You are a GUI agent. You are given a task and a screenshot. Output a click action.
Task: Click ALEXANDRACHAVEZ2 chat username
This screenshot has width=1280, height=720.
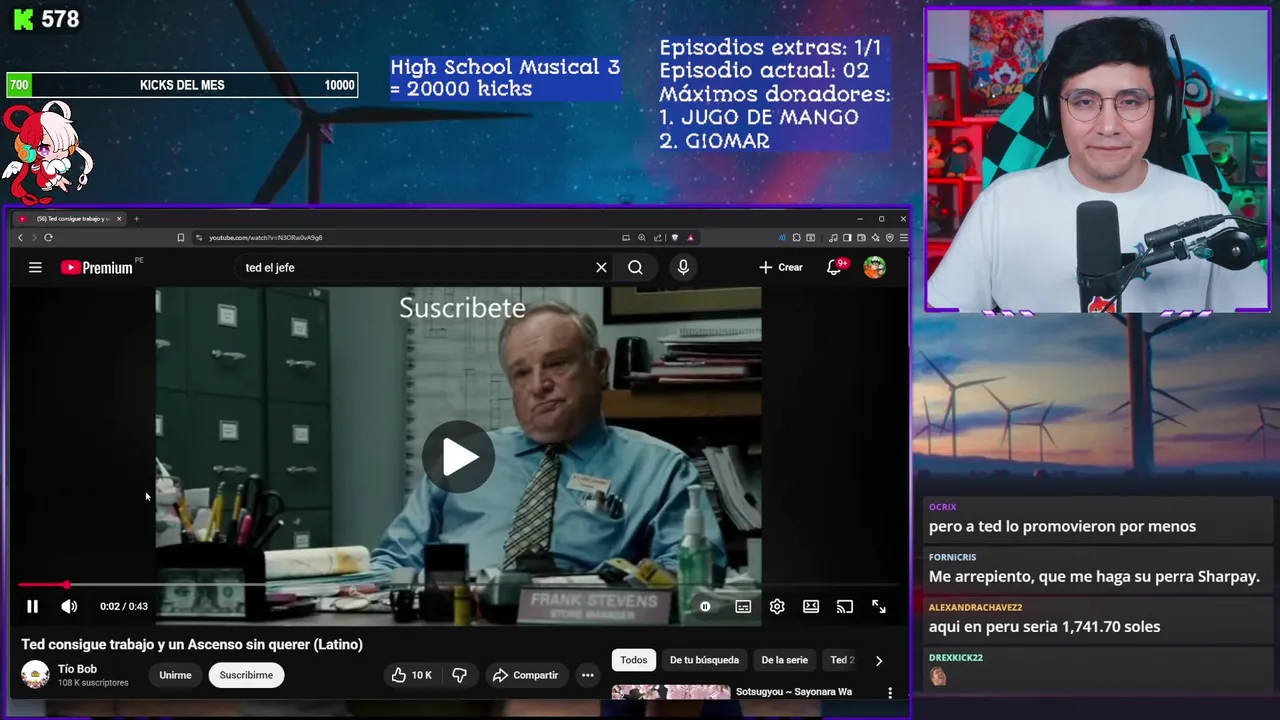click(975, 607)
